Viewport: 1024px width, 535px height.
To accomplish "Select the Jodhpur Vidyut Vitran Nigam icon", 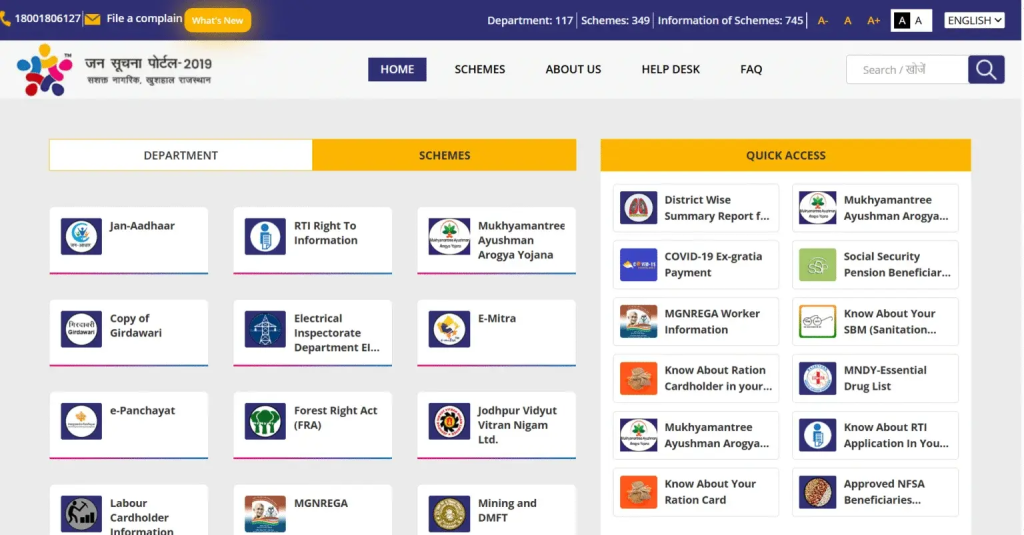I will [449, 421].
